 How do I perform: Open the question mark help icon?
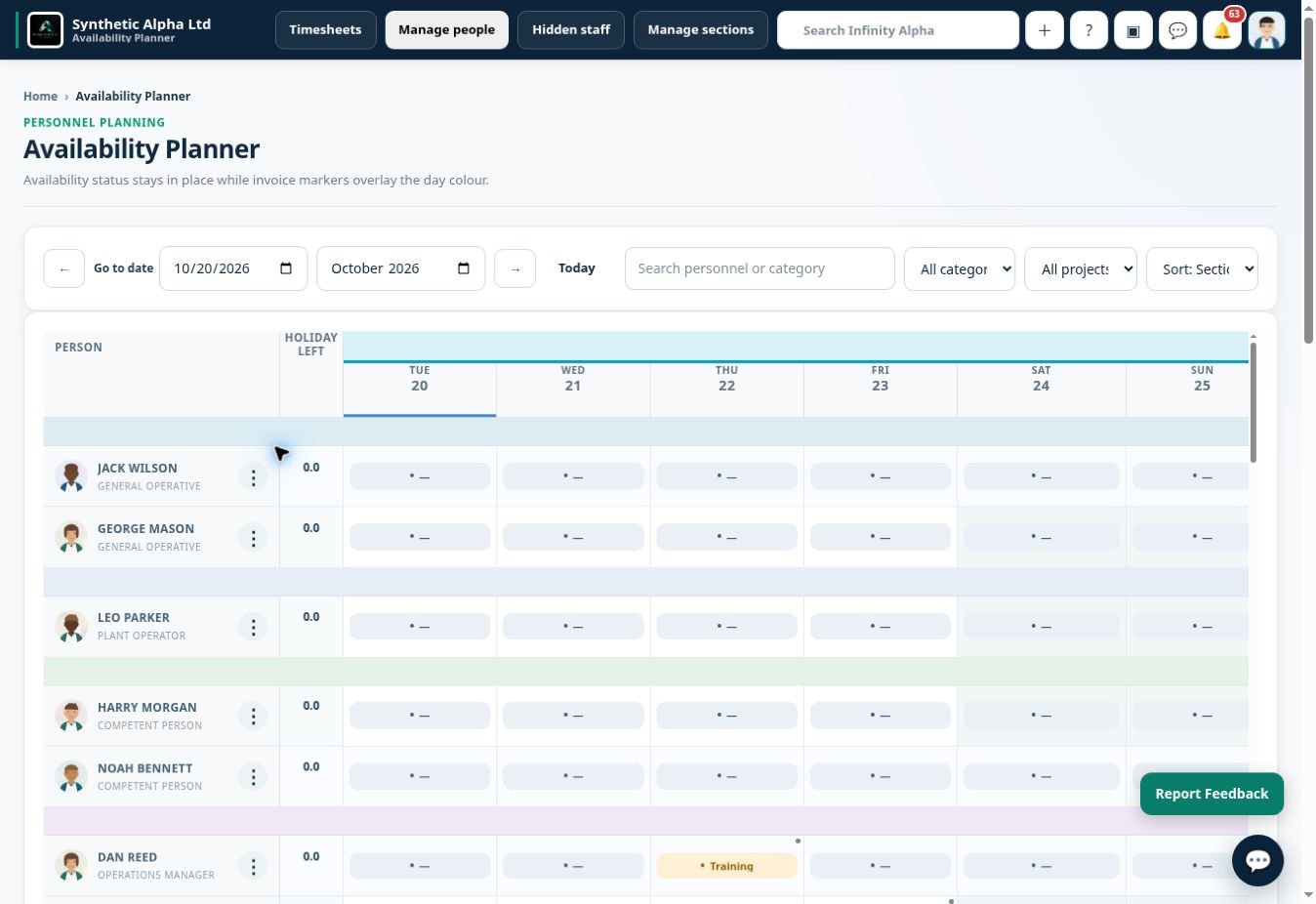(x=1089, y=30)
